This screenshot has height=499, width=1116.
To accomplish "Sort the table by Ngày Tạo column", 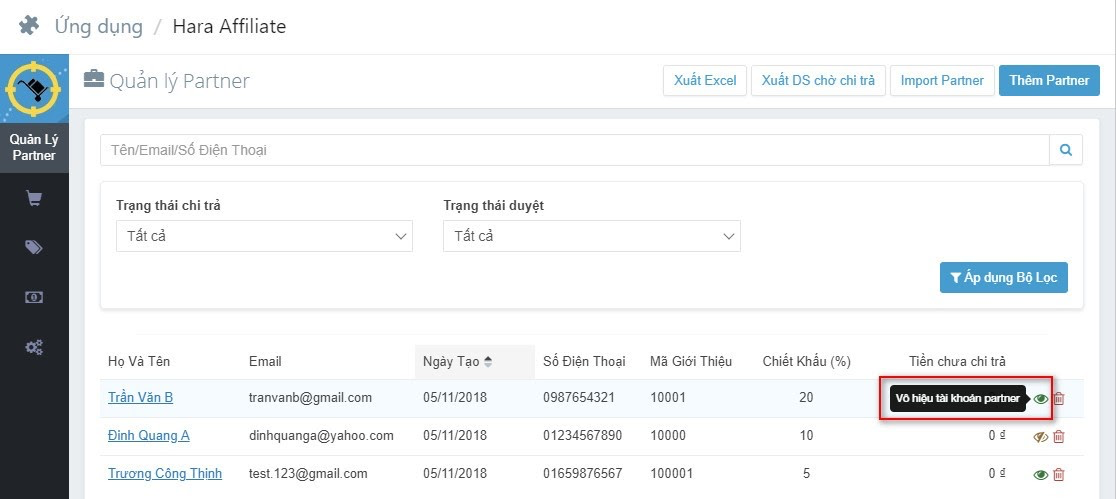I will click(458, 361).
